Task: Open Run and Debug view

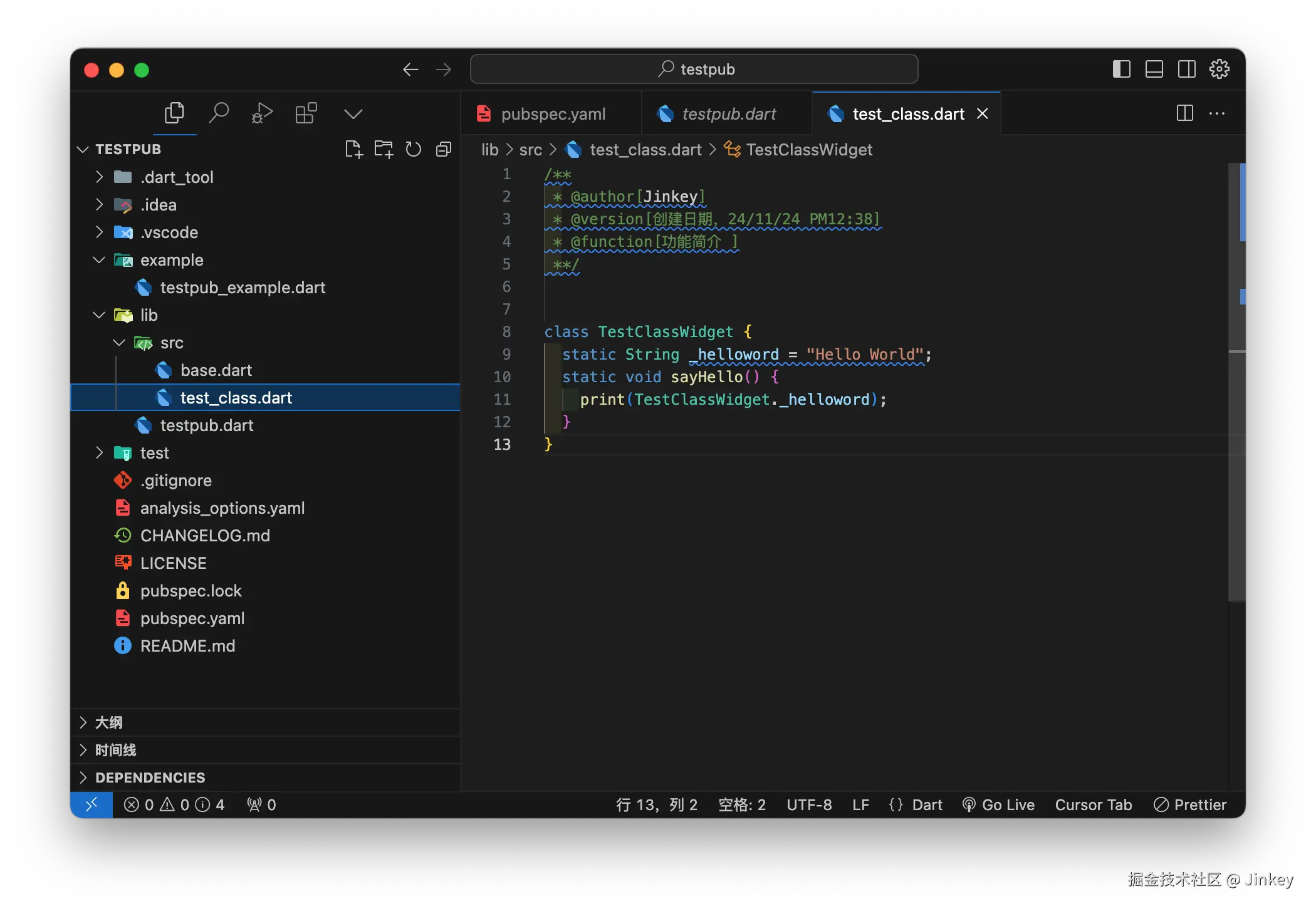Action: pos(262,113)
